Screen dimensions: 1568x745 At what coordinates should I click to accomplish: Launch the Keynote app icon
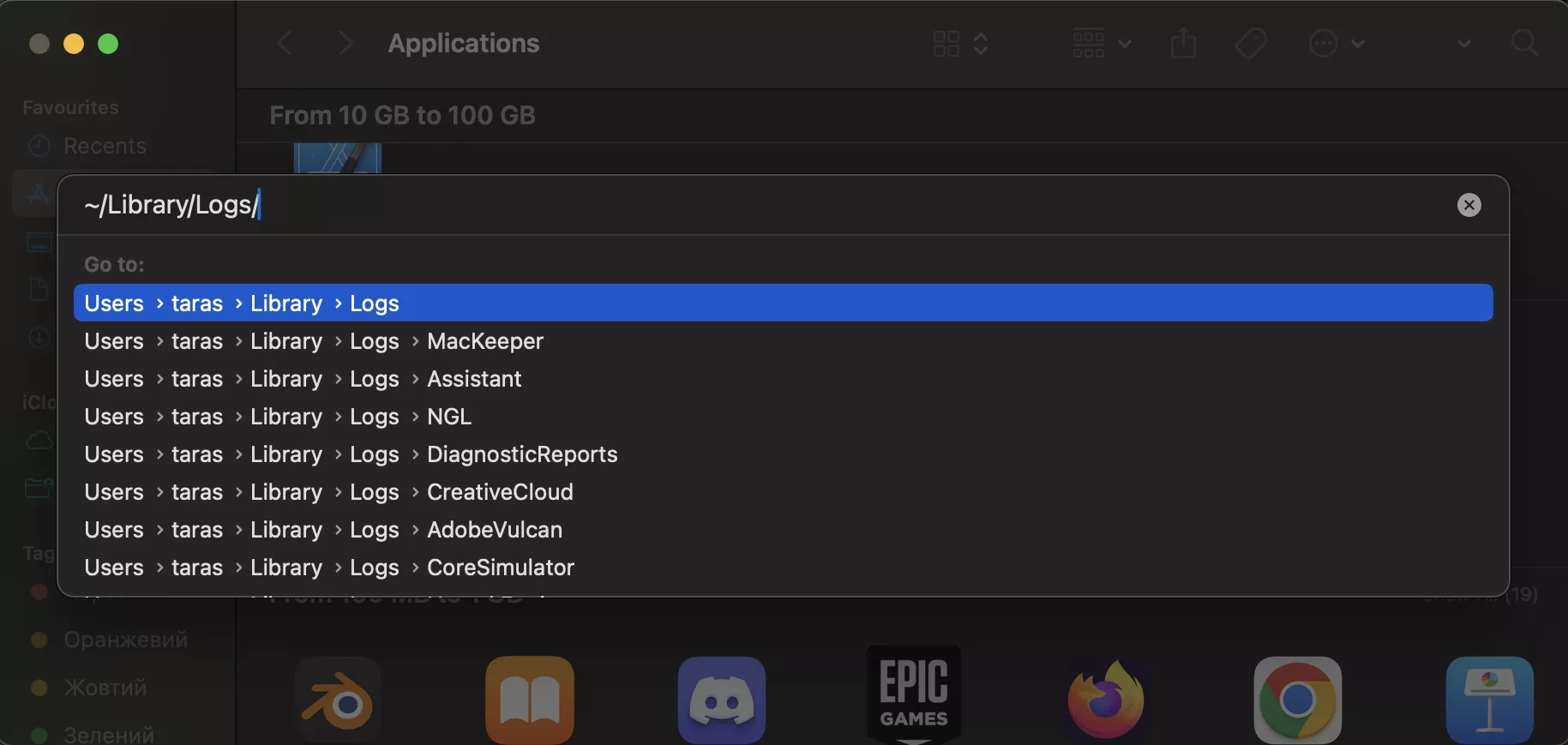click(1489, 700)
